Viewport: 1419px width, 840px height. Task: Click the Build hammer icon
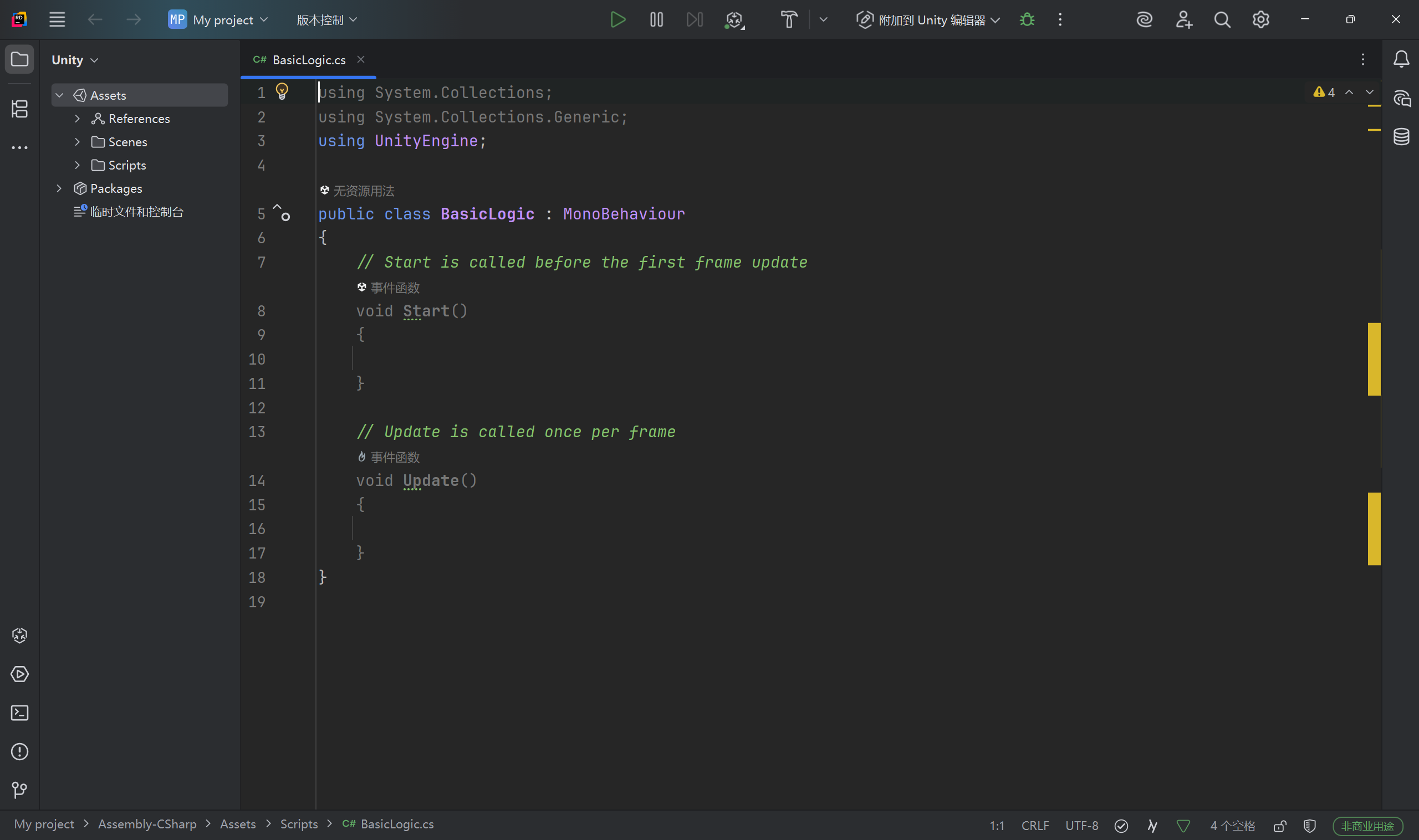tap(789, 20)
